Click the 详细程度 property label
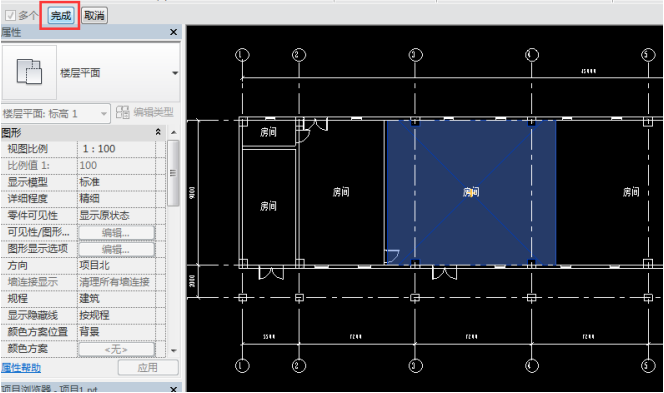The height and width of the screenshot is (393, 664). (28, 199)
